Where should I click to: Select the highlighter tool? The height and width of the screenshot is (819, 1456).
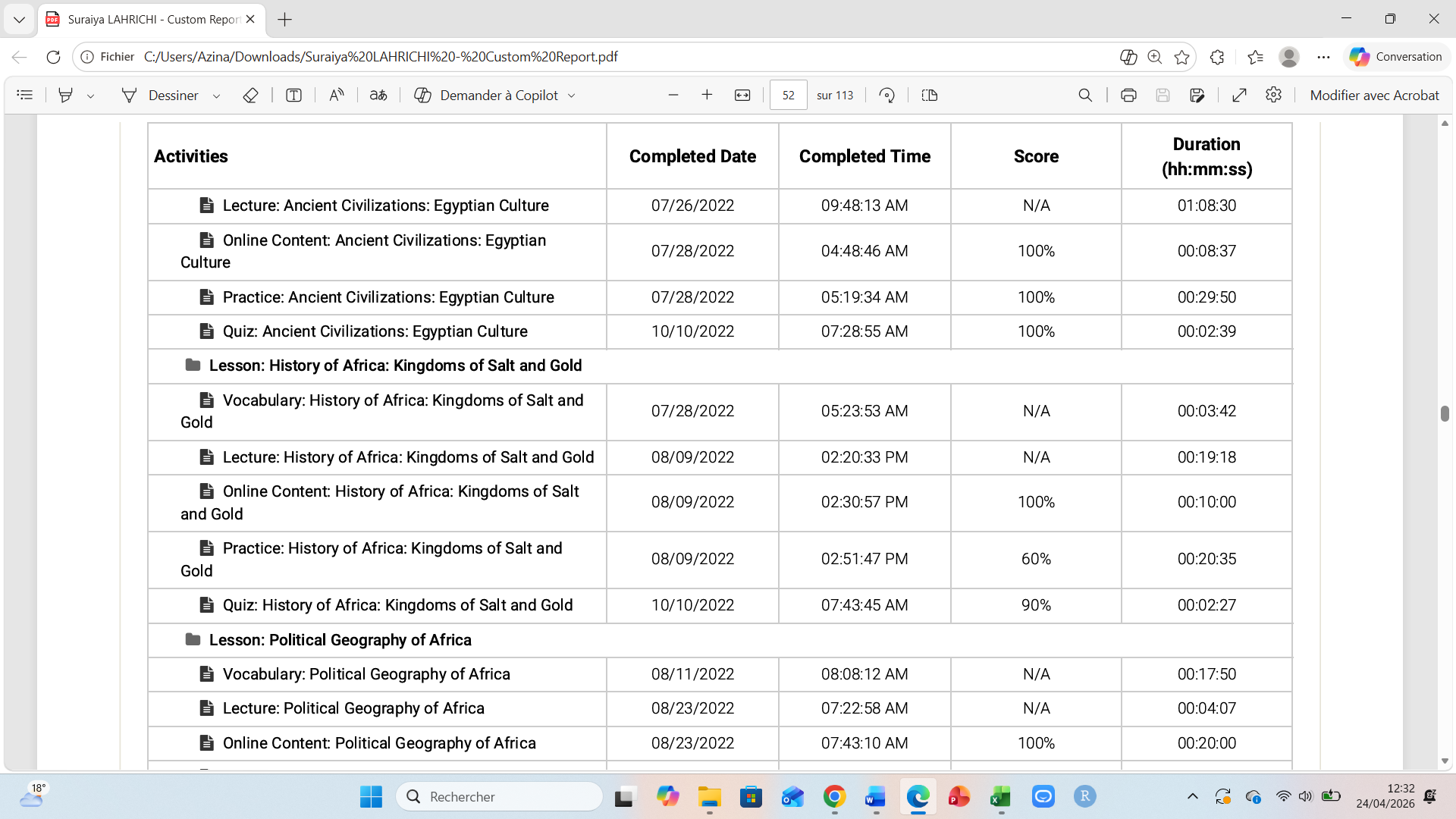(66, 95)
